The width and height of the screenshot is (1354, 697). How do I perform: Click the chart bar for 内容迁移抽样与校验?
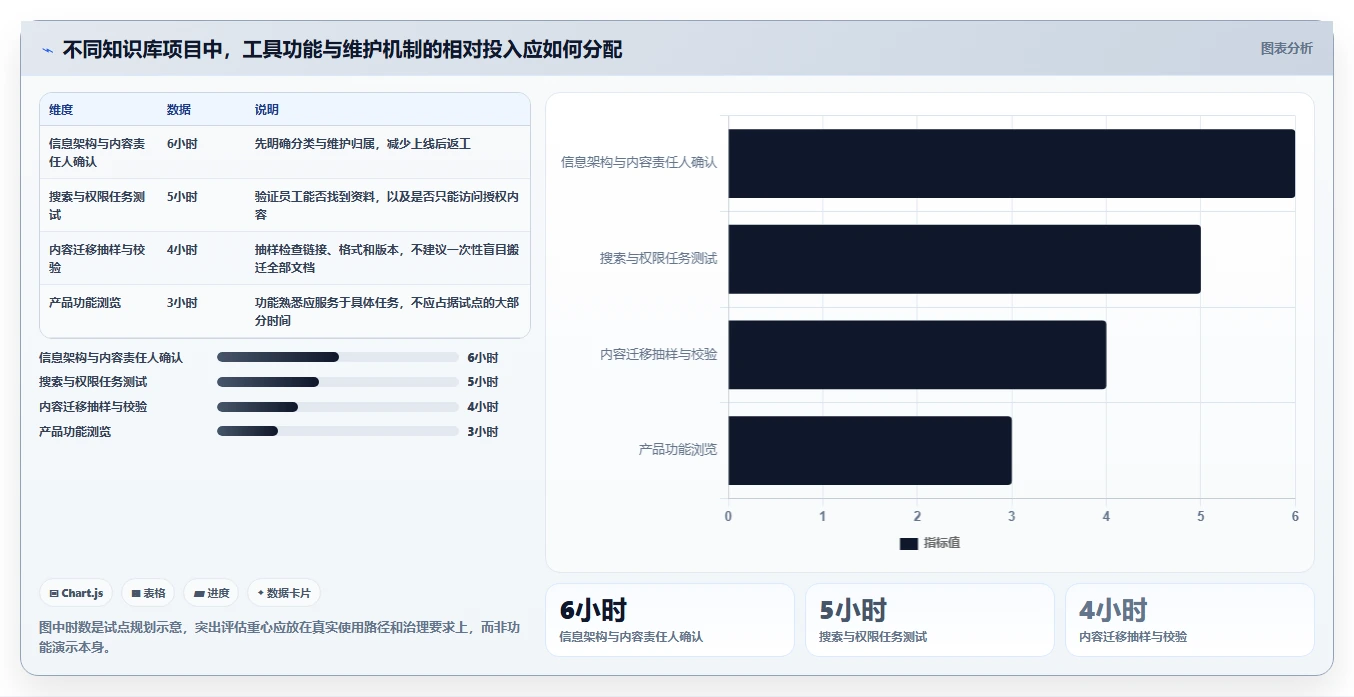(x=917, y=354)
